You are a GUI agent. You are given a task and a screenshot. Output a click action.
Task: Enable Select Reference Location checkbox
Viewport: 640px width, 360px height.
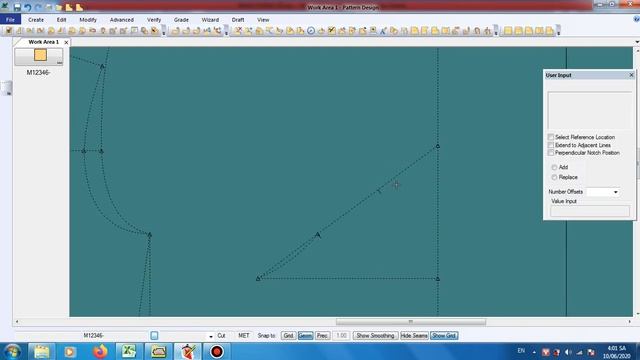click(551, 137)
